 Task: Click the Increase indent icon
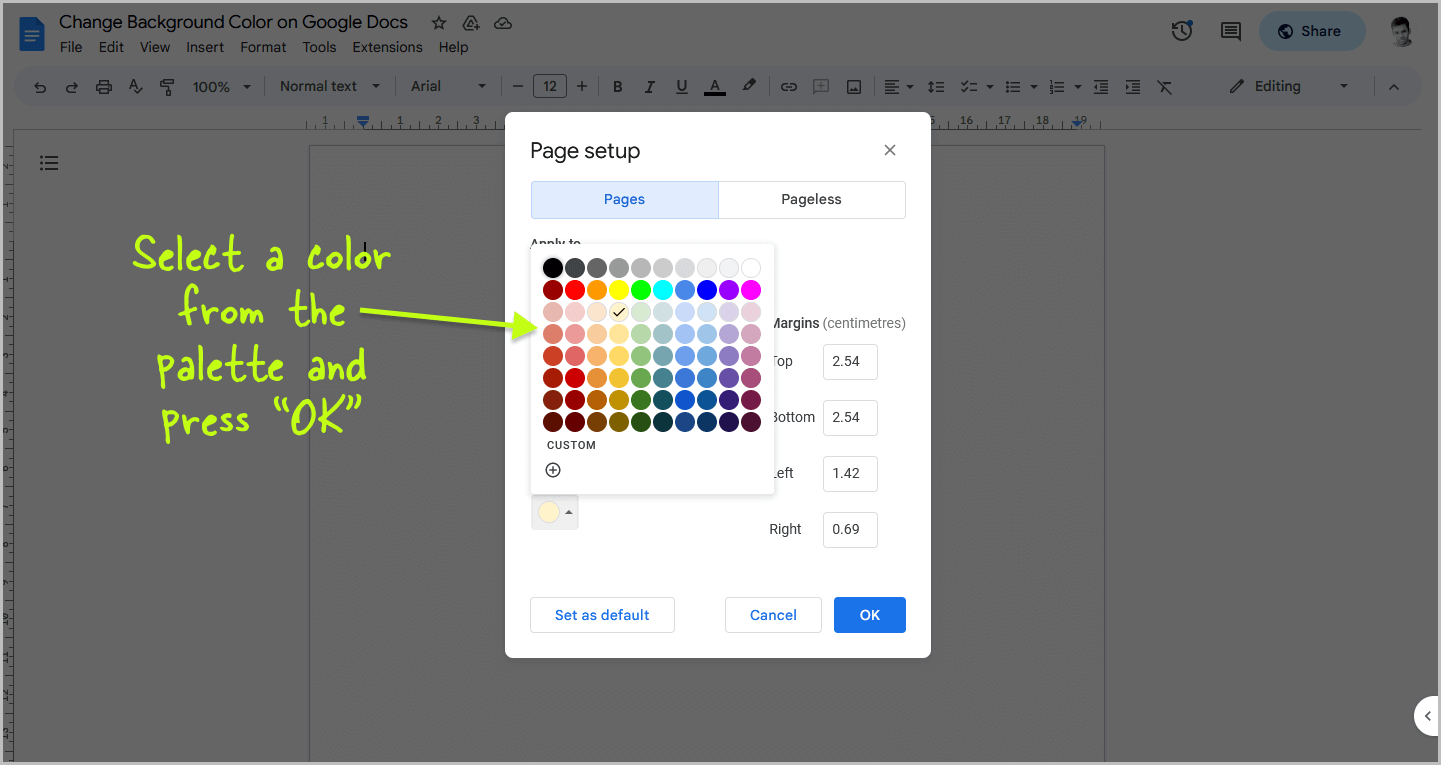[x=1133, y=87]
